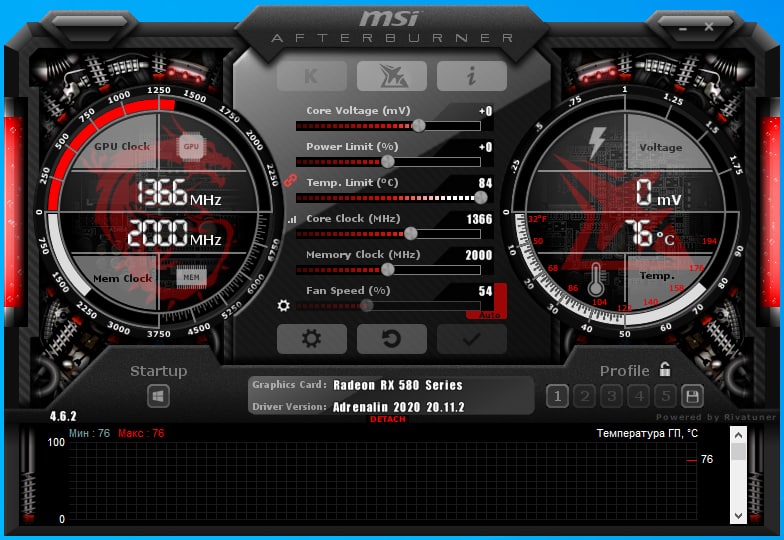Select profile slot 4
The height and width of the screenshot is (540, 784).
tap(638, 396)
